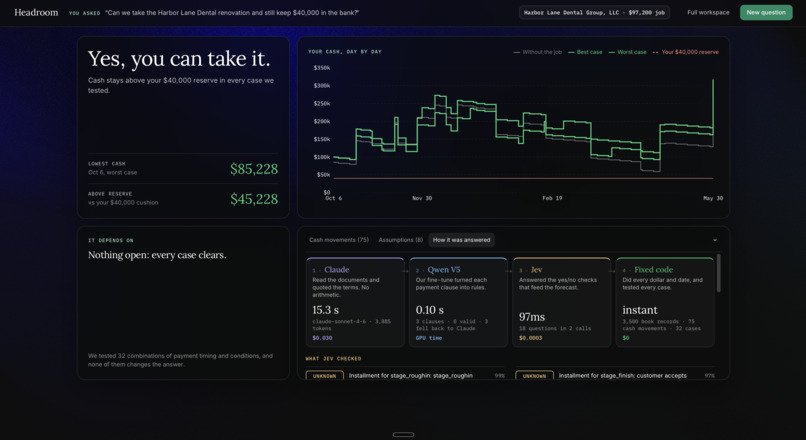Click the UNKNOWN badge for stage_finish installment
This screenshot has height=440, width=806.
tap(534, 376)
